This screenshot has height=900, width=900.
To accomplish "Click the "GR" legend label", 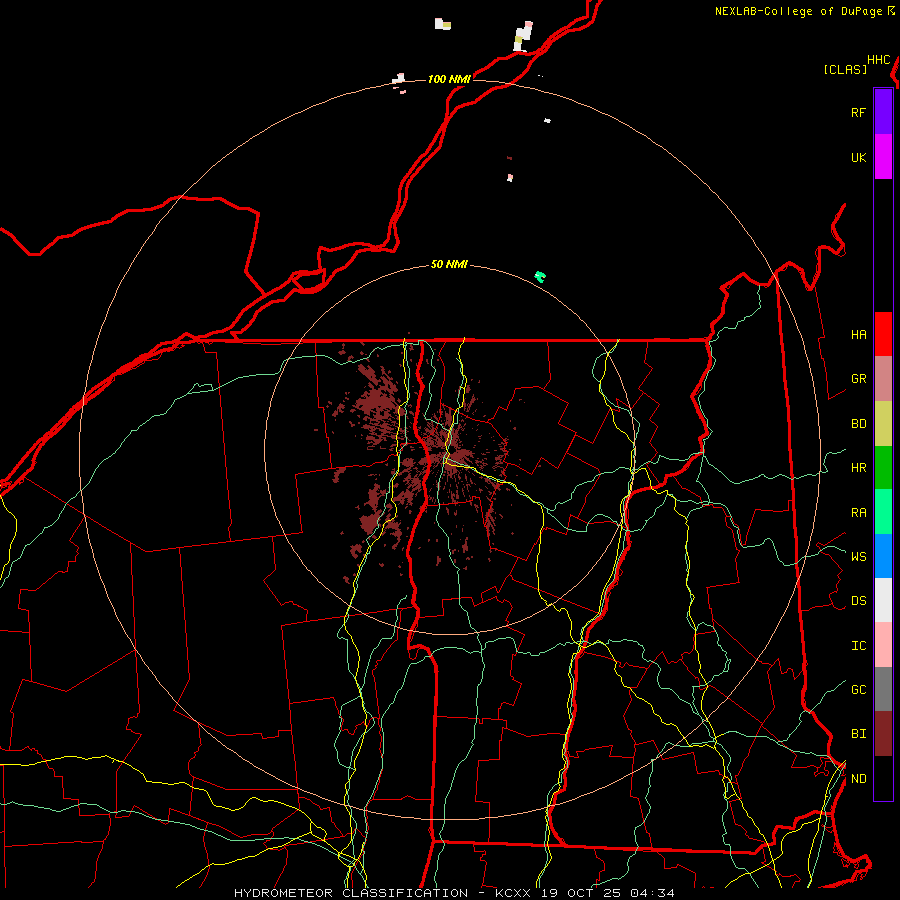I will (858, 379).
